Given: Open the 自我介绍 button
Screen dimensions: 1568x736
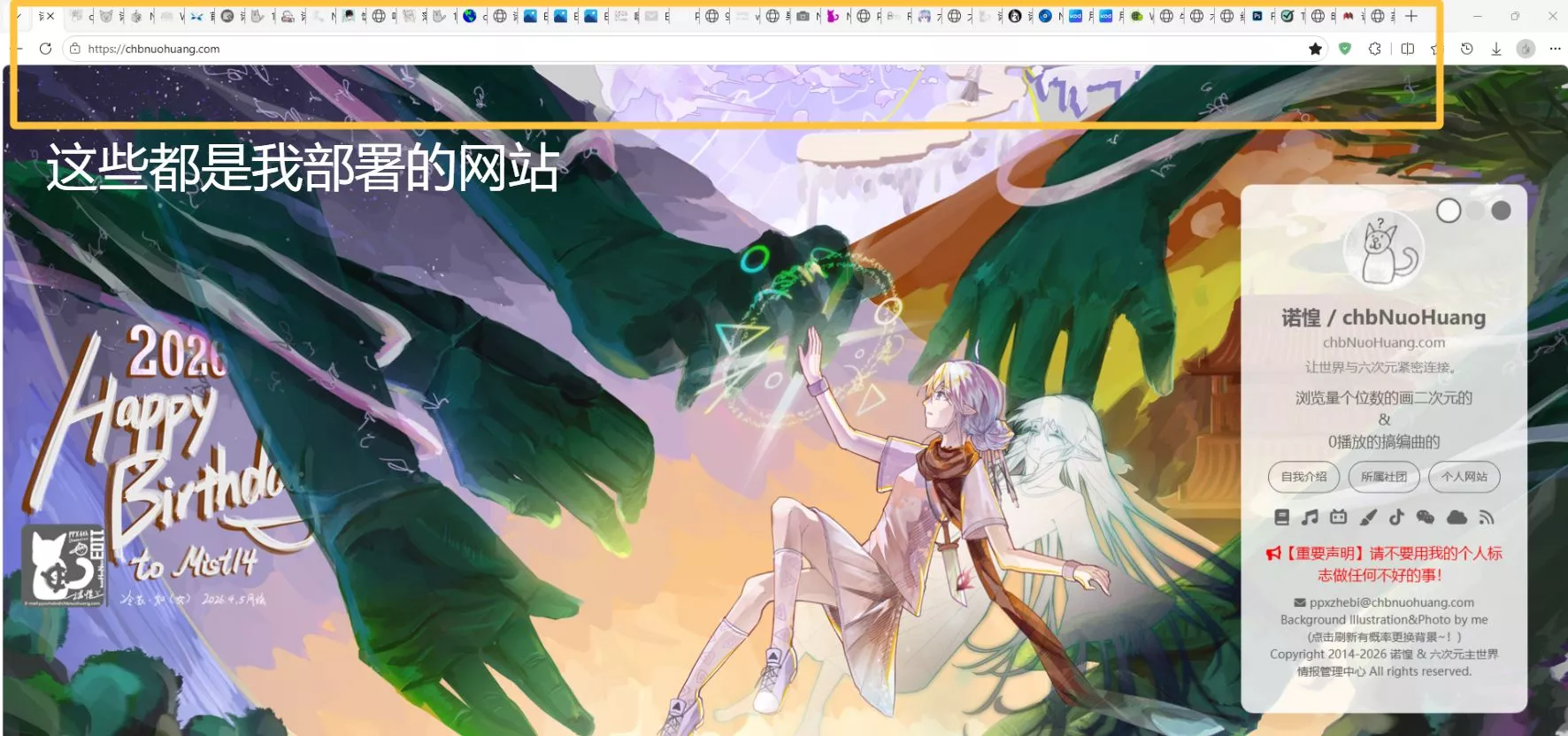Looking at the screenshot, I should point(1303,477).
